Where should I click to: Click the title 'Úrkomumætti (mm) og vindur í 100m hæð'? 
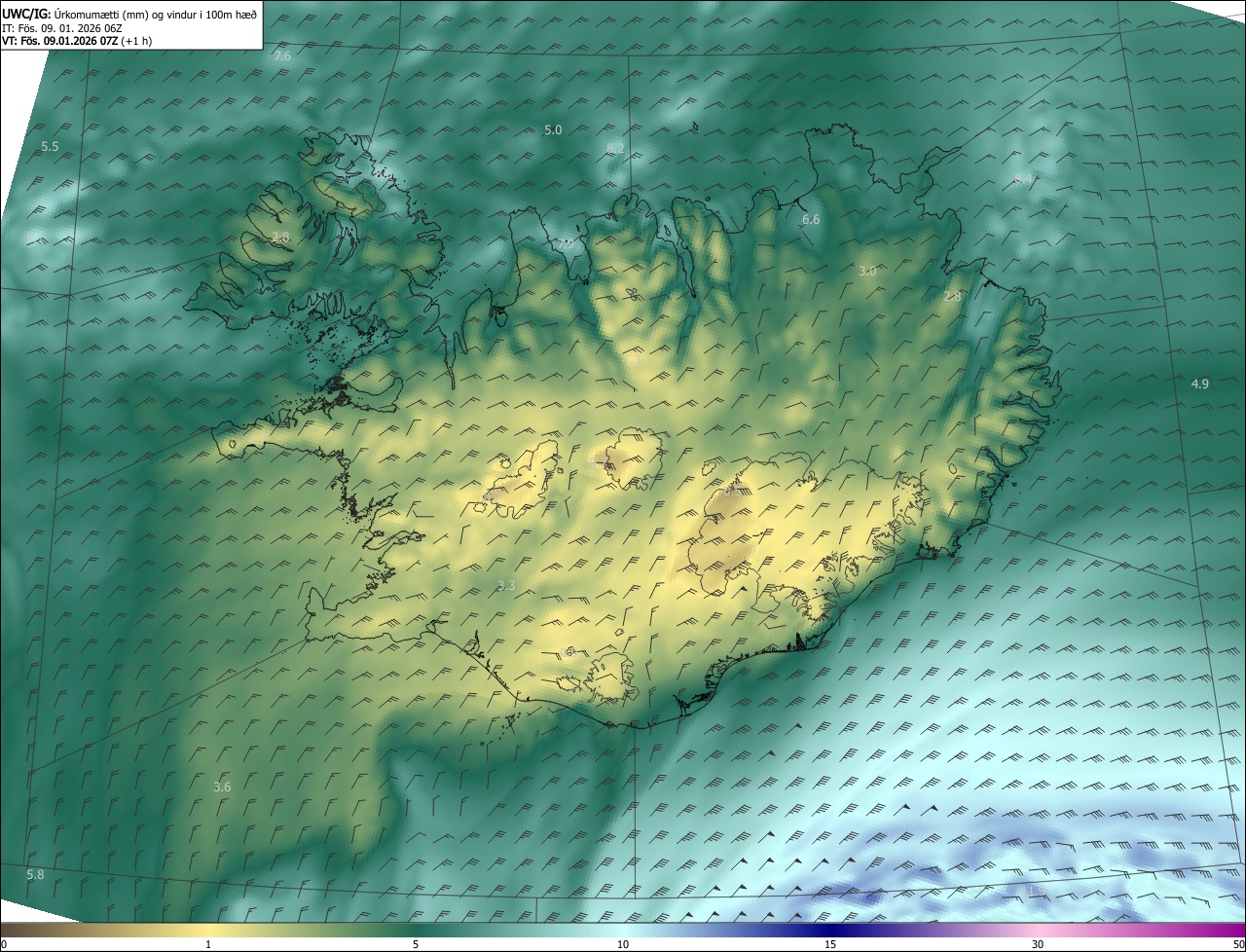(x=154, y=14)
